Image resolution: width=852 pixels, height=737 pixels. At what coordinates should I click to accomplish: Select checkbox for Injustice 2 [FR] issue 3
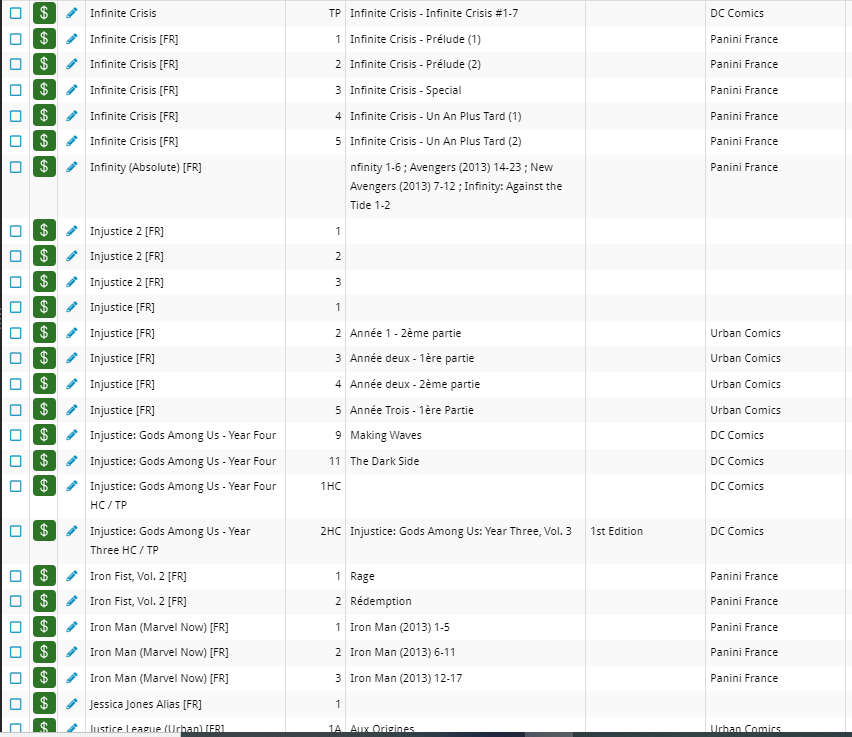tap(16, 282)
